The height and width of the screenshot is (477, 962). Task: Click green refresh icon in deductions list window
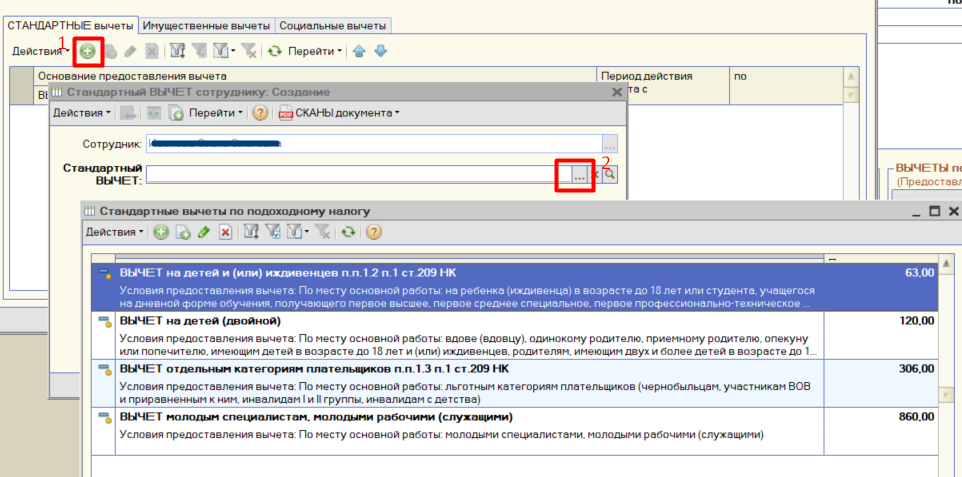pyautogui.click(x=349, y=232)
